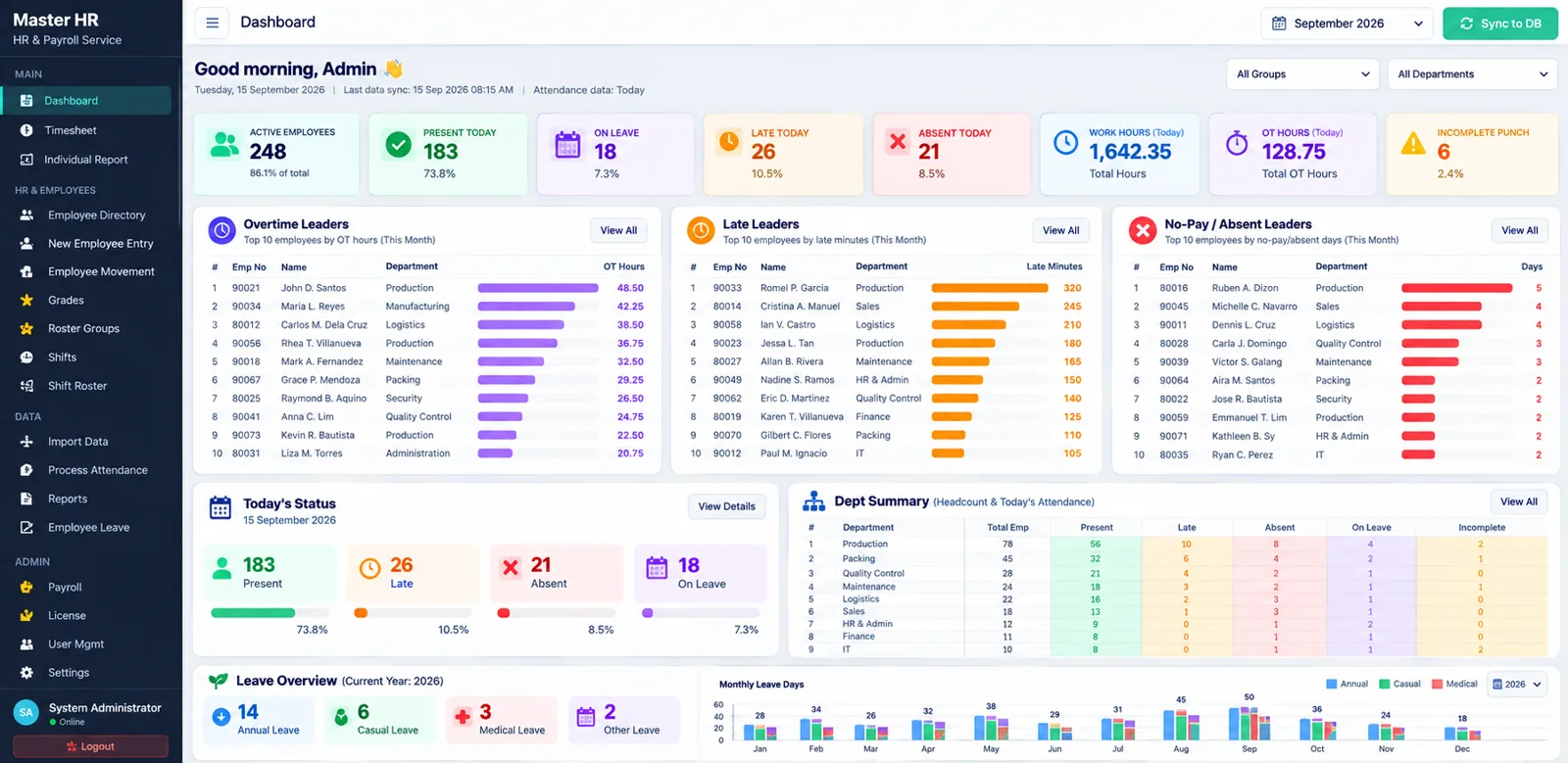The height and width of the screenshot is (763, 1568).
Task: Open Dashboard in the sidebar
Action: pyautogui.click(x=86, y=101)
